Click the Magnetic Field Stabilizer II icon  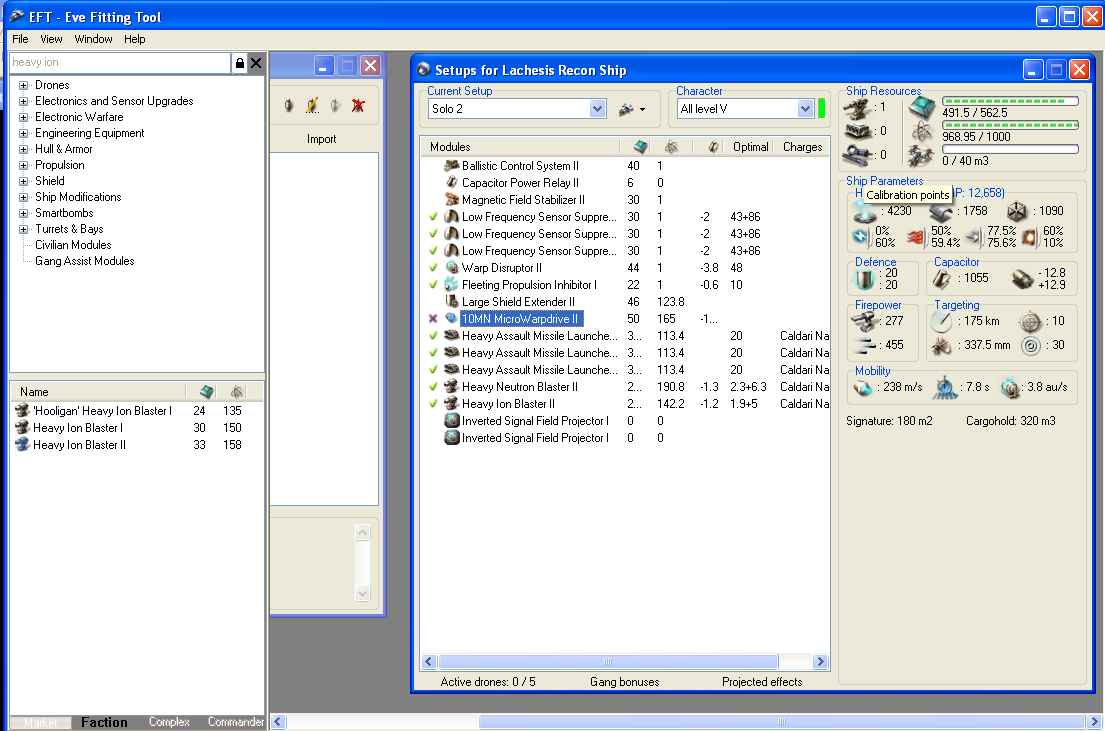pyautogui.click(x=452, y=199)
